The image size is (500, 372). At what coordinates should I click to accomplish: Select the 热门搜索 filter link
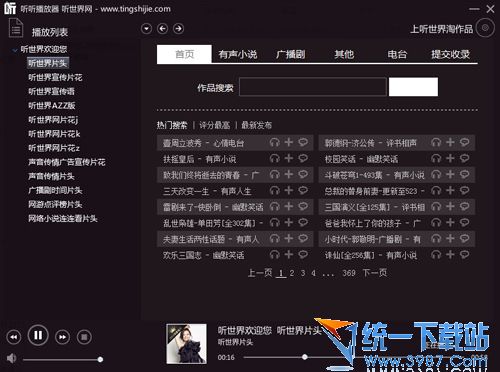coord(172,125)
